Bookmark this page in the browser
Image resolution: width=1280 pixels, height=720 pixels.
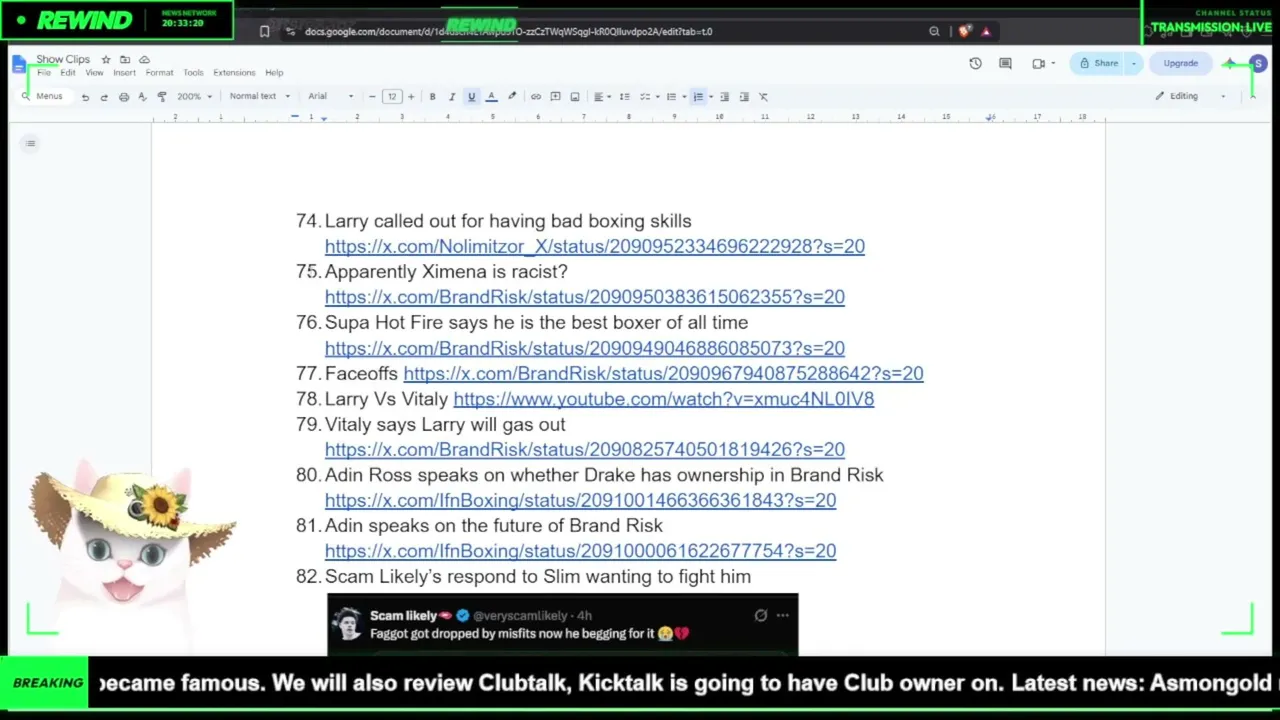264,32
